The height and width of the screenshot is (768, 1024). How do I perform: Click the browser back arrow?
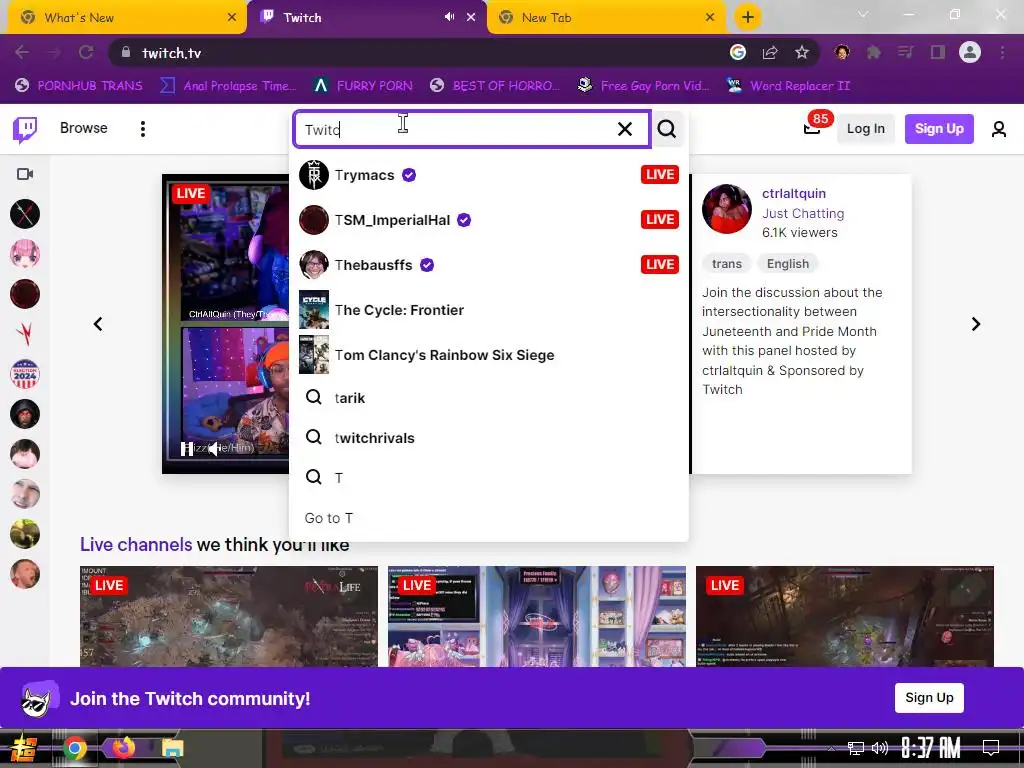[22, 53]
